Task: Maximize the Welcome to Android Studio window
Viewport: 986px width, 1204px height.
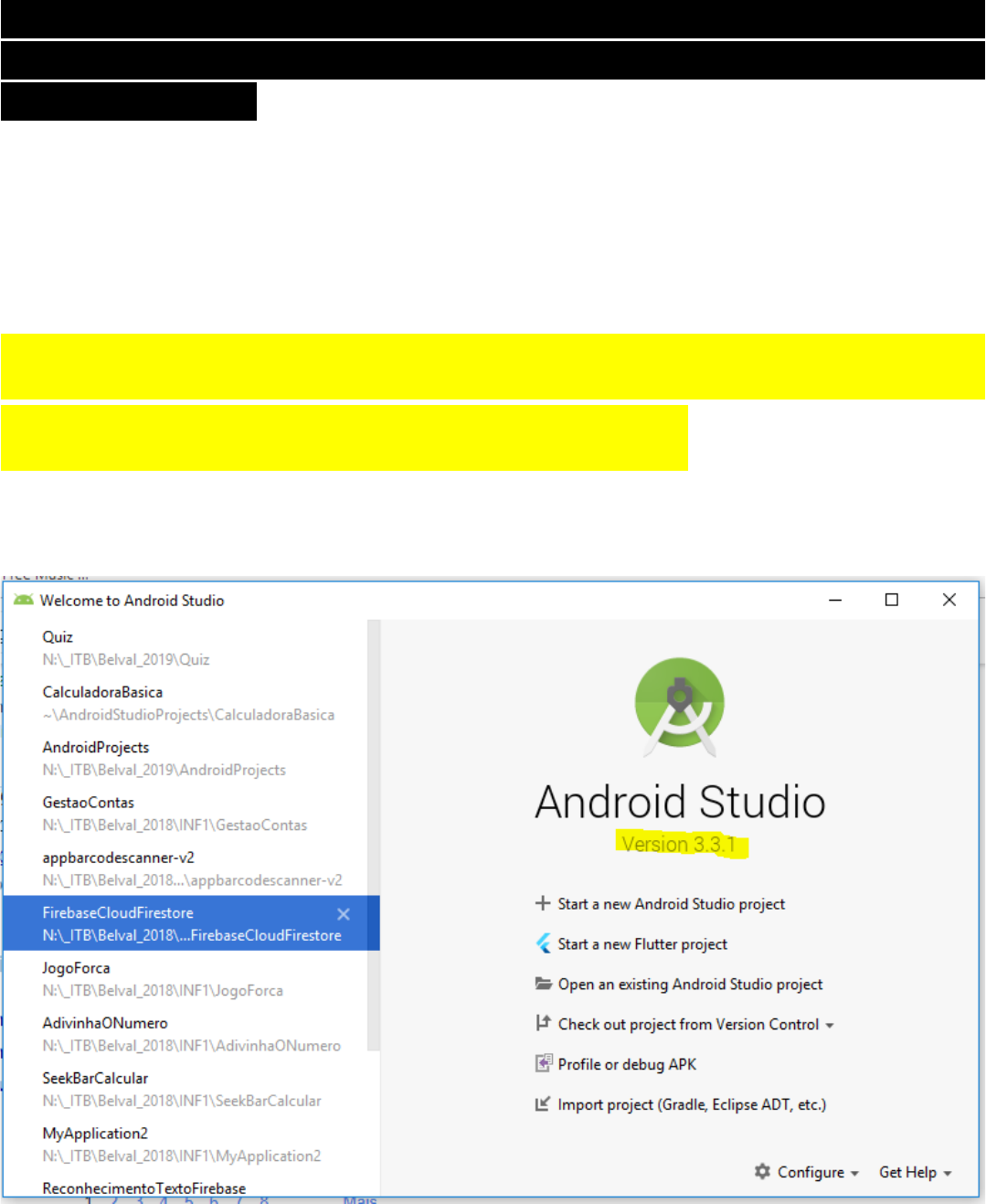Action: [892, 600]
